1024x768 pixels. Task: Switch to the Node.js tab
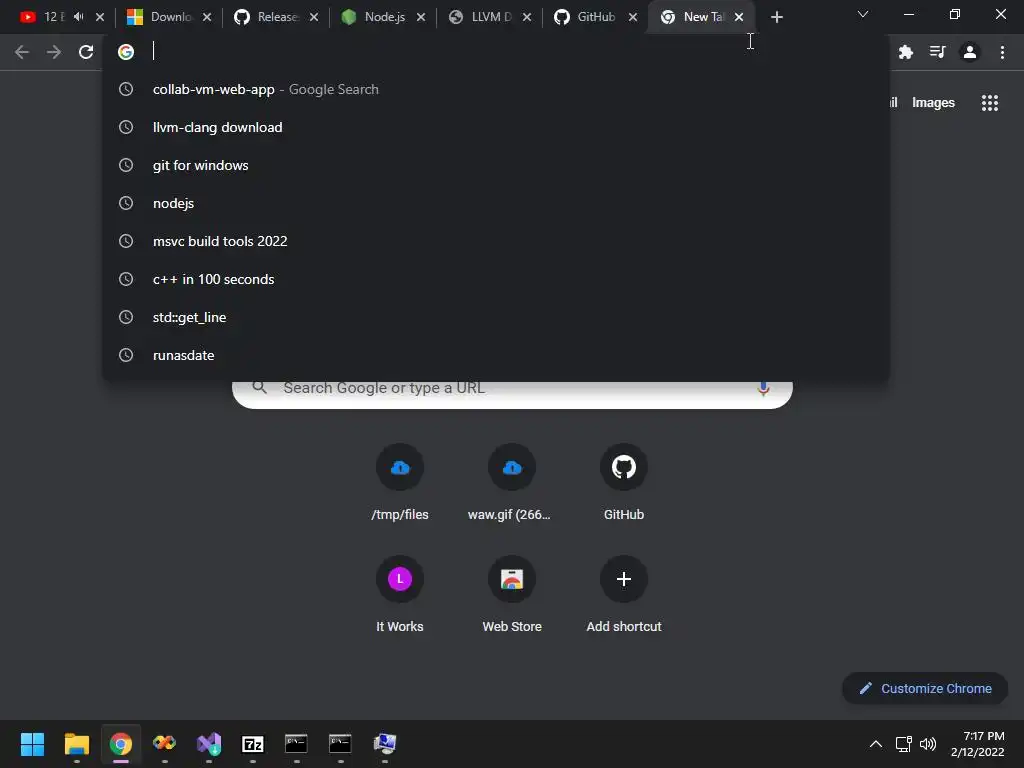point(383,17)
